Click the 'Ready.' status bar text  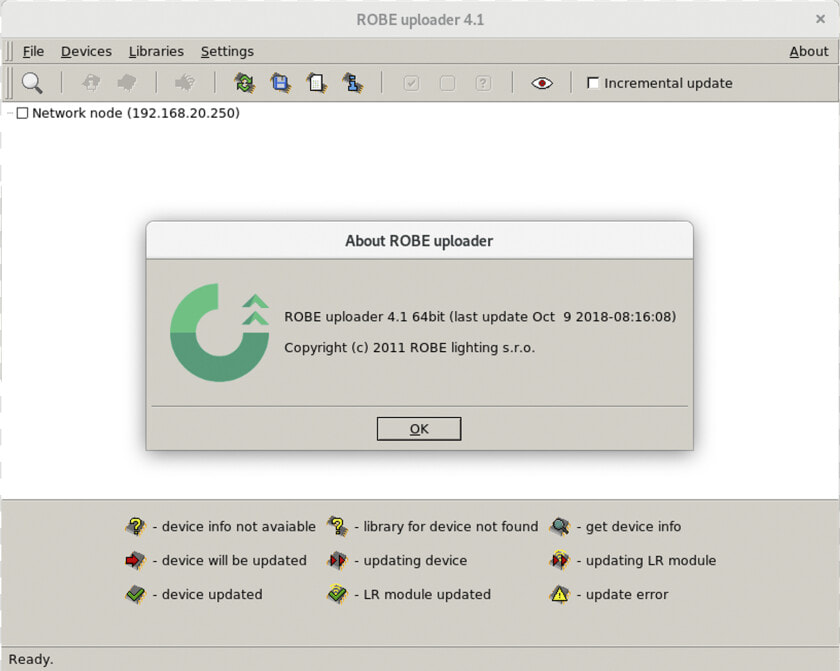[x=31, y=659]
